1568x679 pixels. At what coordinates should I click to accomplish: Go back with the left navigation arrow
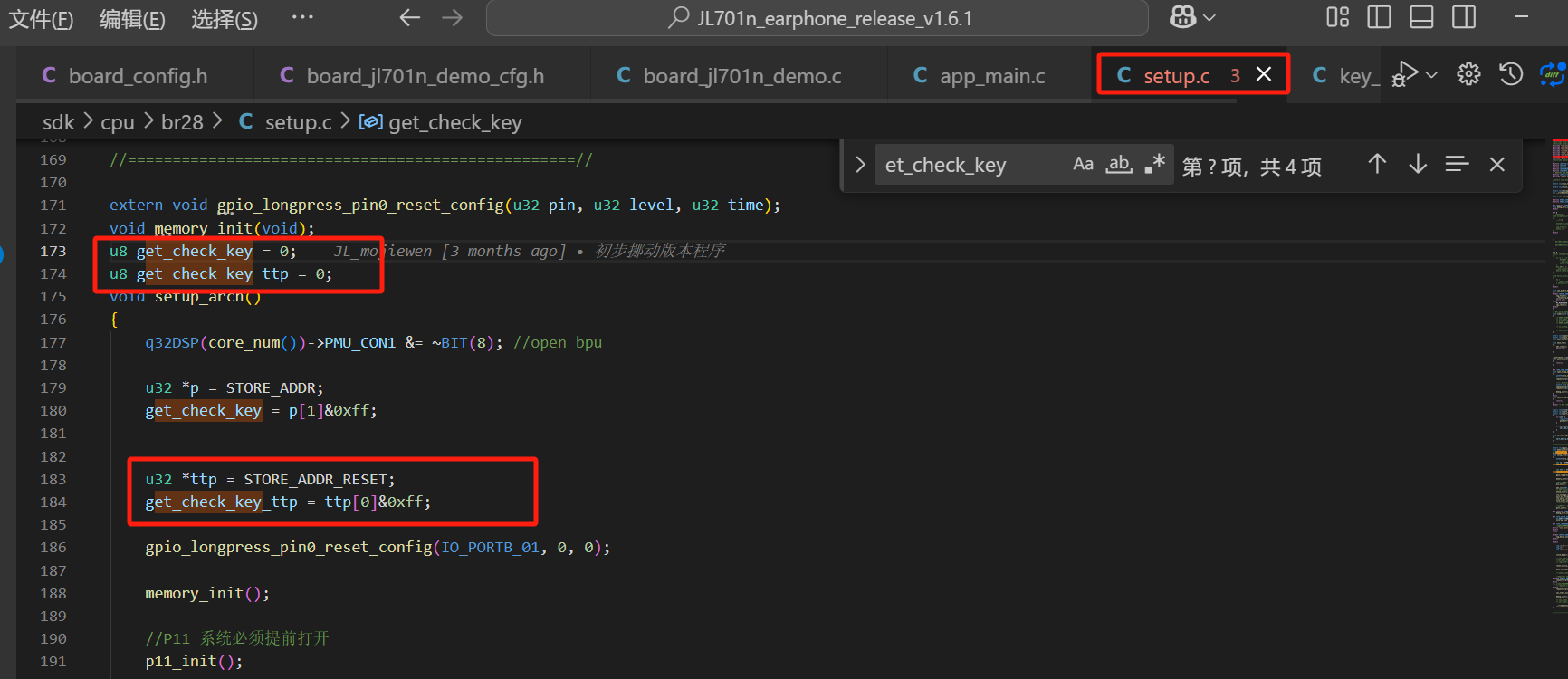(410, 18)
